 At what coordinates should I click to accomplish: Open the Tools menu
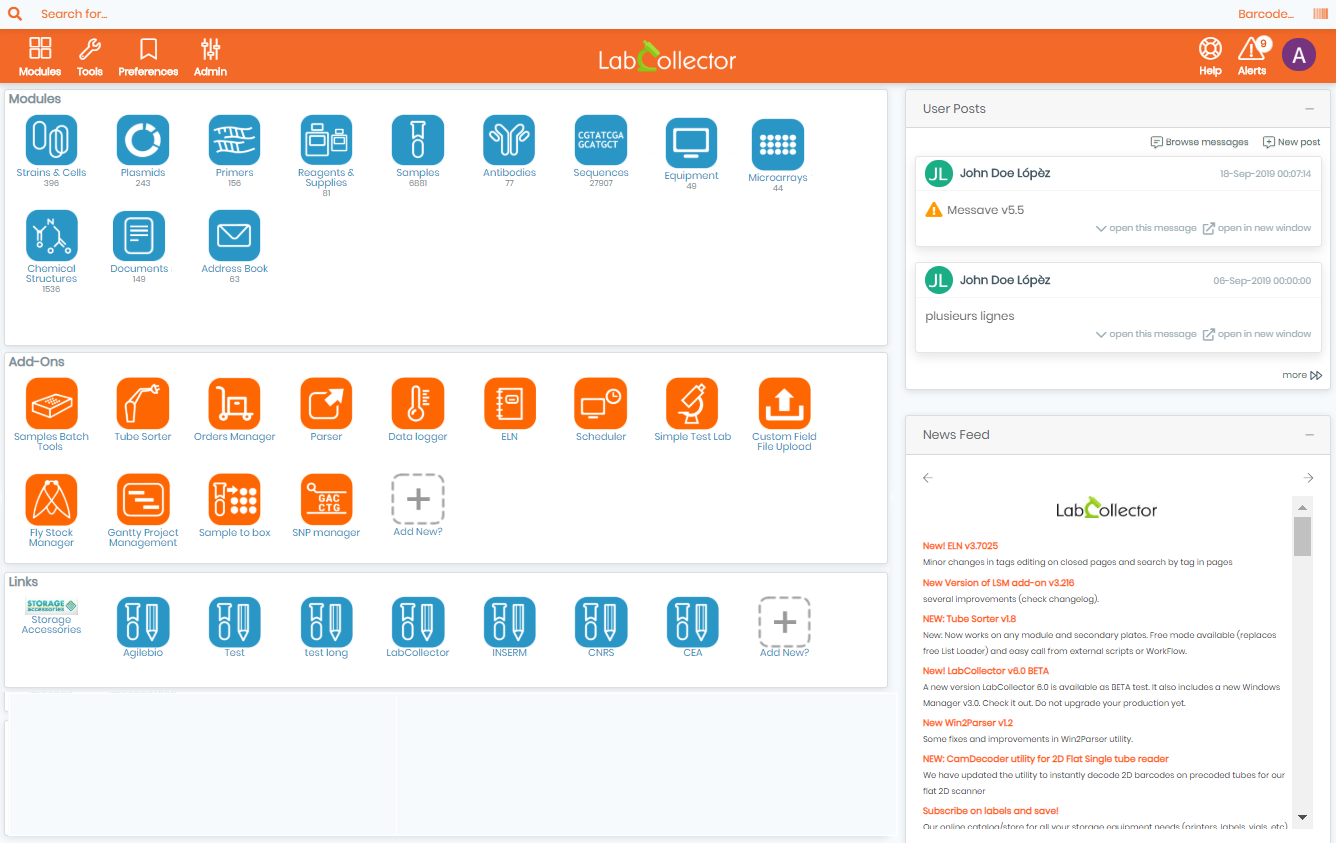tap(90, 57)
